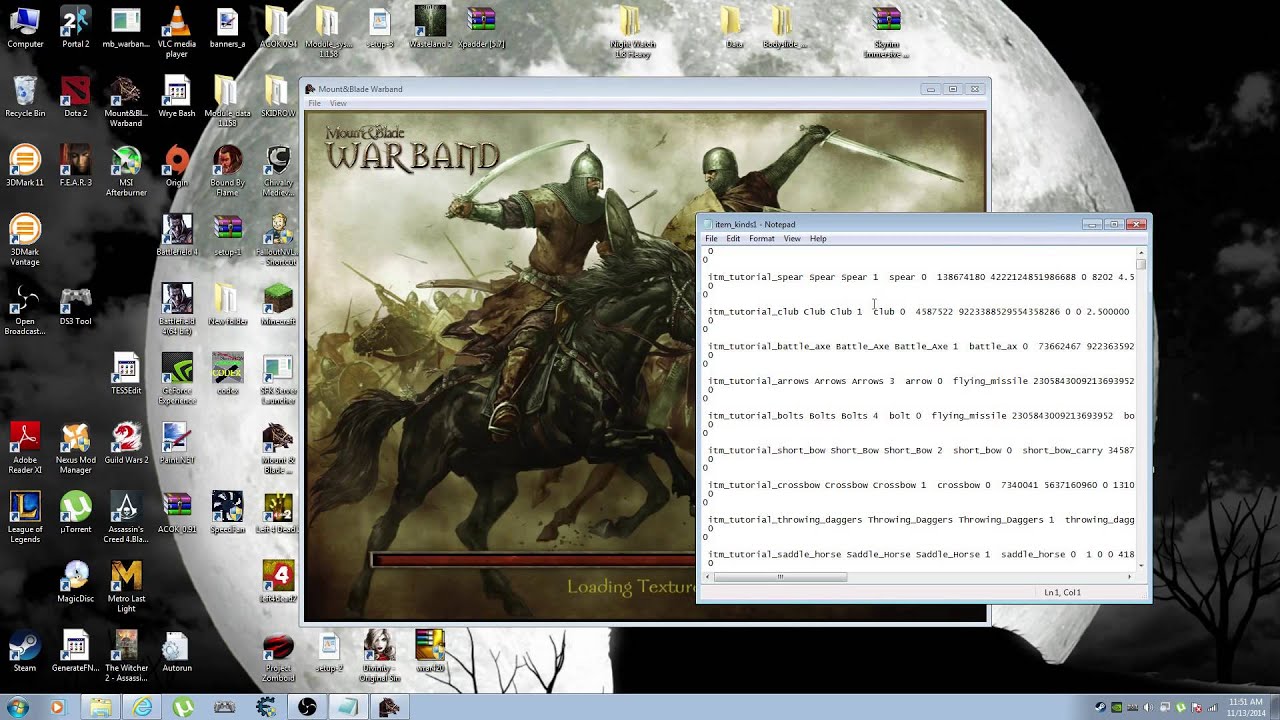
Task: Launch Steam from the desktop icon
Action: click(24, 651)
